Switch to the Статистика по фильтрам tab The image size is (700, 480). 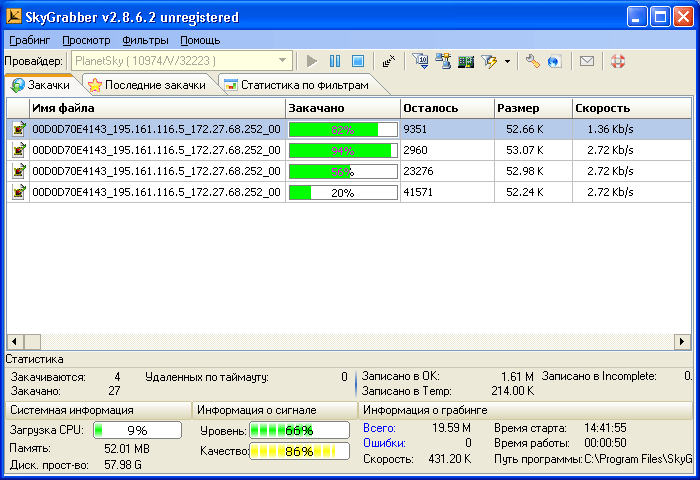coord(298,85)
